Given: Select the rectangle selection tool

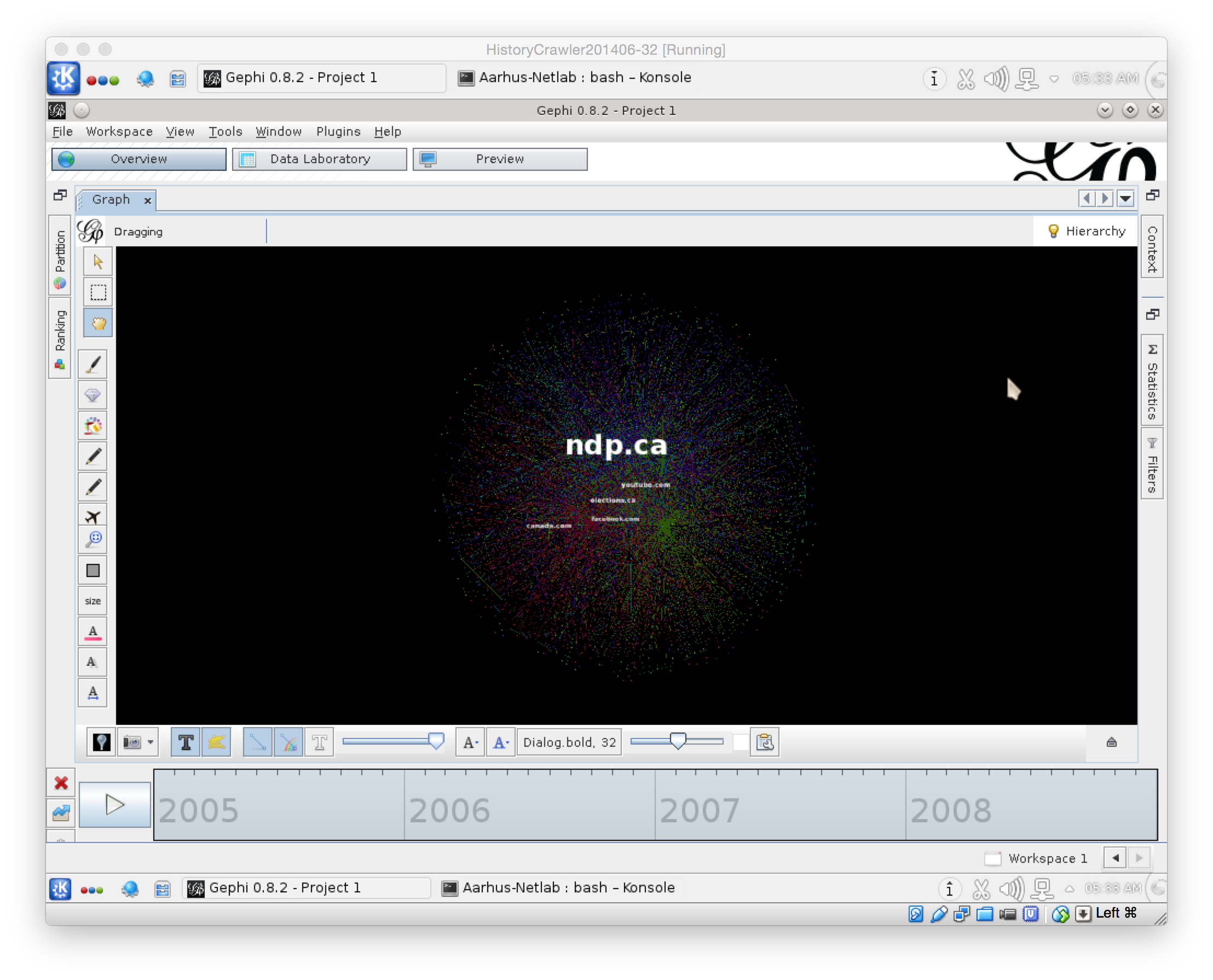Looking at the screenshot, I should point(98,292).
